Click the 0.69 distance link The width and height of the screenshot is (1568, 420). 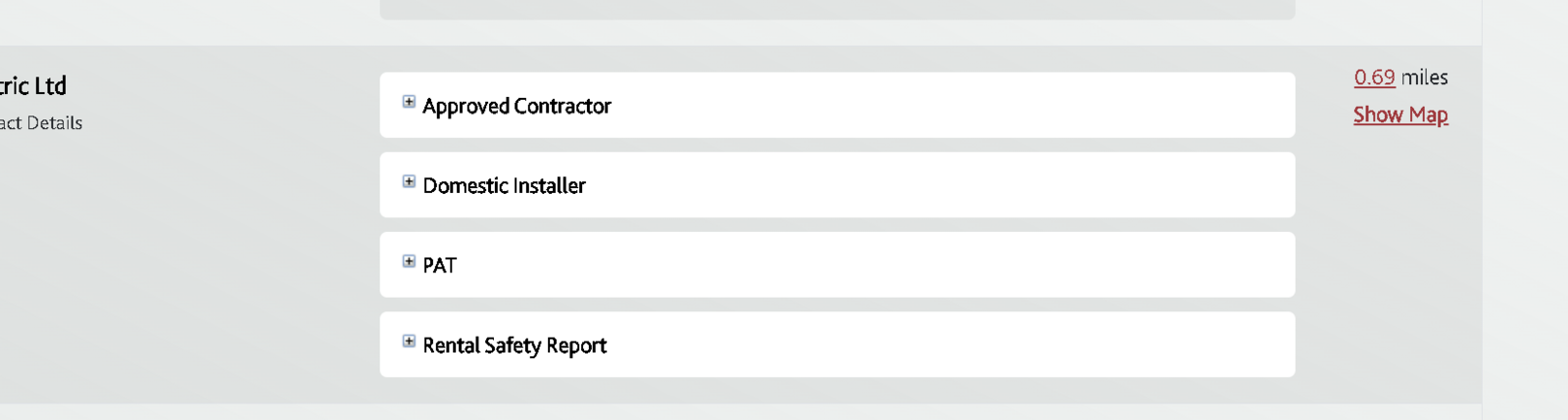[x=1374, y=77]
